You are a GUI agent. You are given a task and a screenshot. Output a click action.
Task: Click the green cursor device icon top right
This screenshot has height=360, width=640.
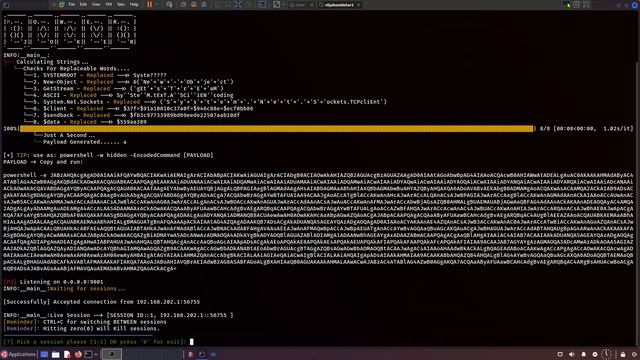[x=567, y=5]
